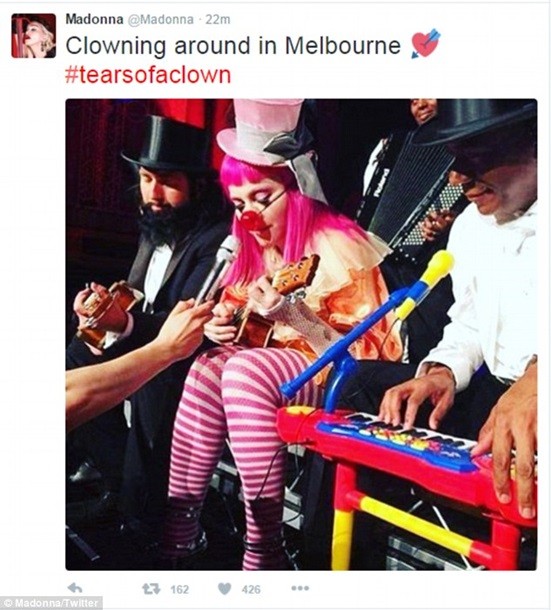Viewport: 551px width, 610px height.
Task: Open the @Madonna handle link
Action: (x=160, y=19)
